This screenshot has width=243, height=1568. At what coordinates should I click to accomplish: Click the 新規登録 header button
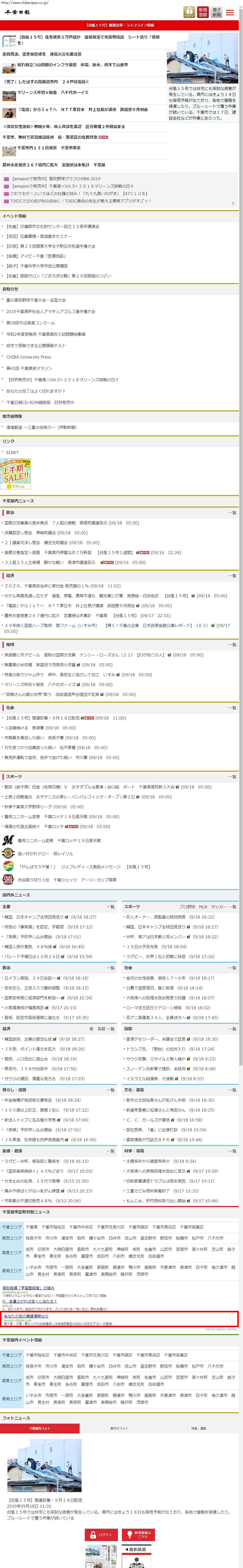pos(203,12)
